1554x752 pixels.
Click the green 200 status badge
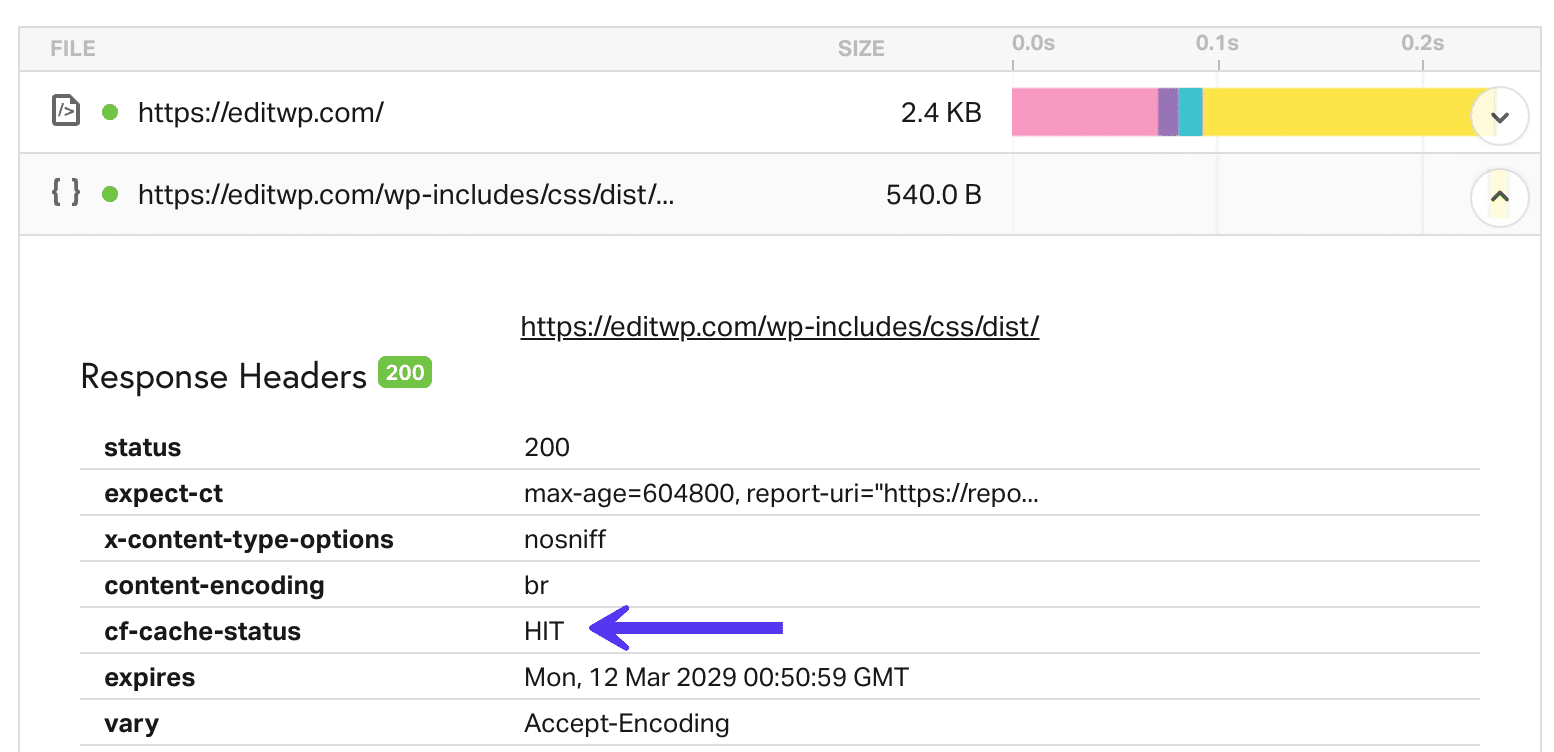tap(405, 373)
